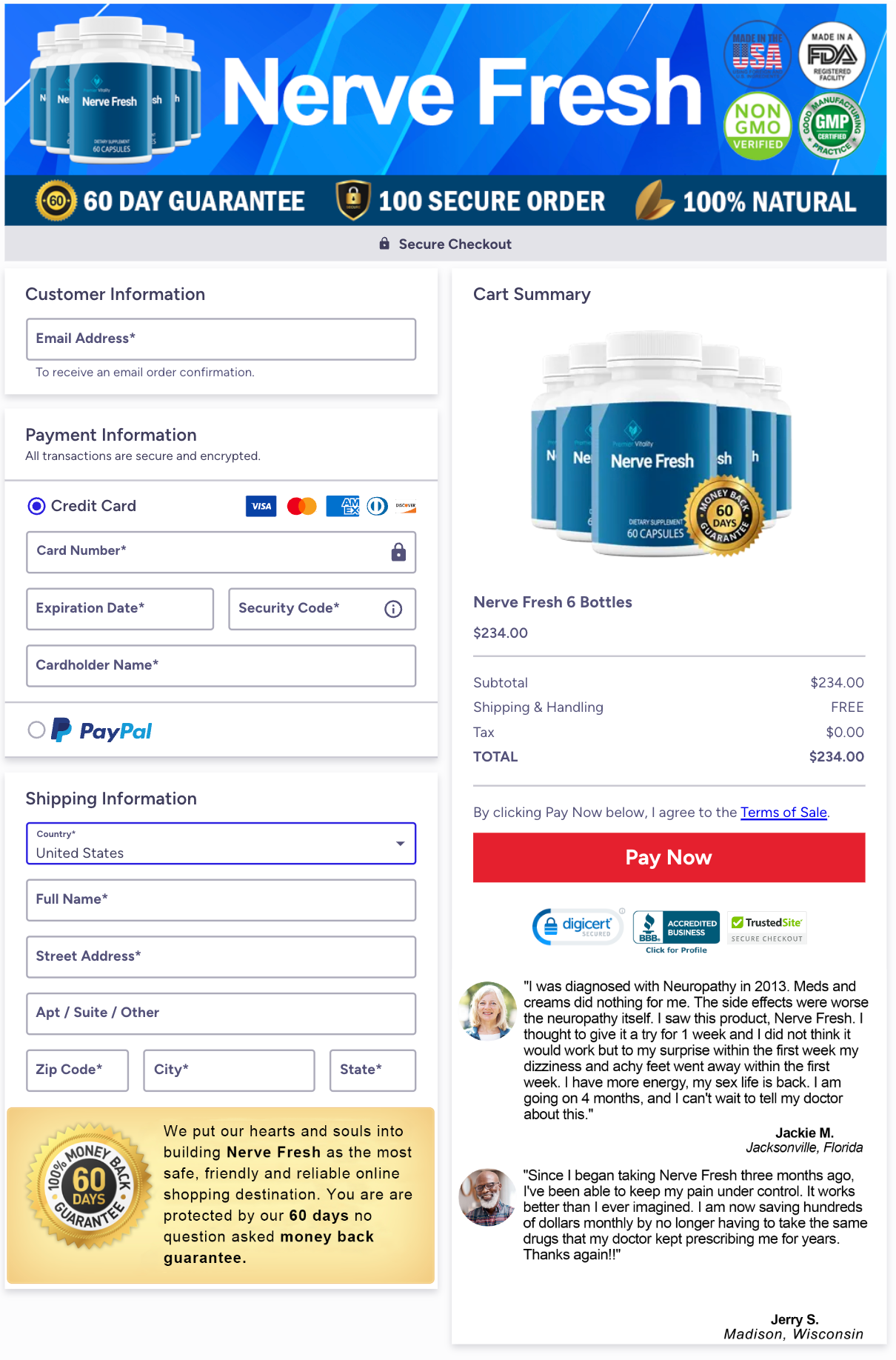The image size is (896, 1360).
Task: Open the Terms of Sale link
Action: (783, 813)
